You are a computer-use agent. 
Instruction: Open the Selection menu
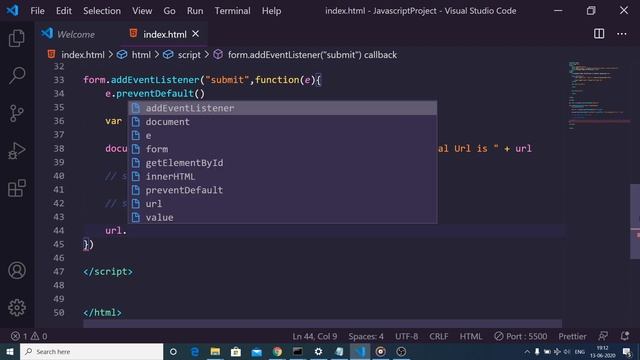[102, 11]
